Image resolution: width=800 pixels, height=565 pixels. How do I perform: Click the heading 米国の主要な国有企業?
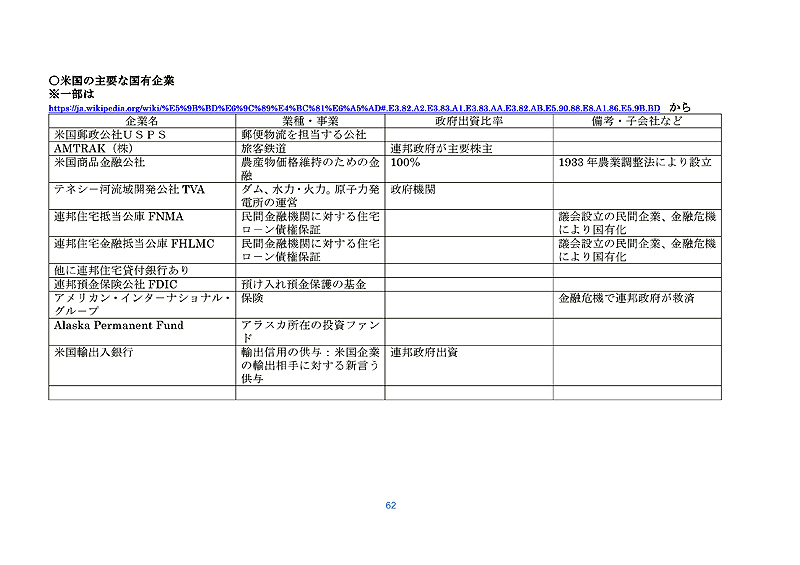[112, 81]
